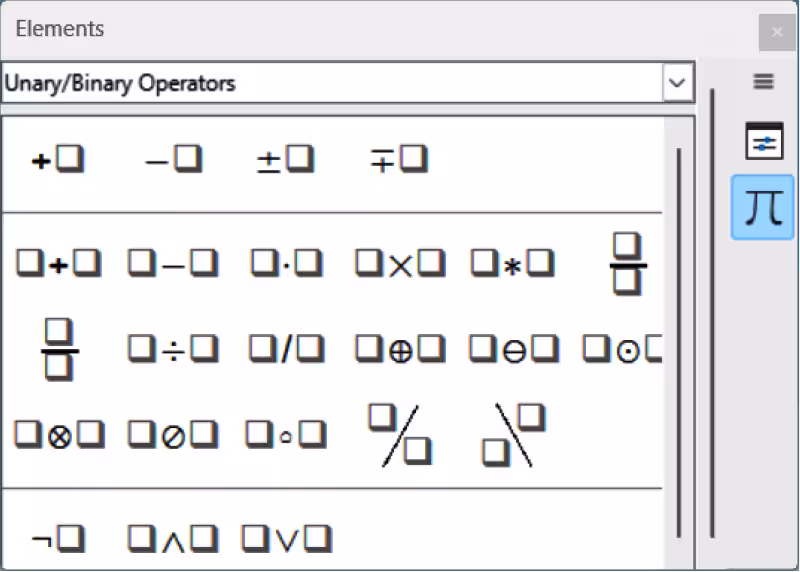The width and height of the screenshot is (800, 572).
Task: Click the dropdown arrow for element categories
Action: click(x=678, y=83)
